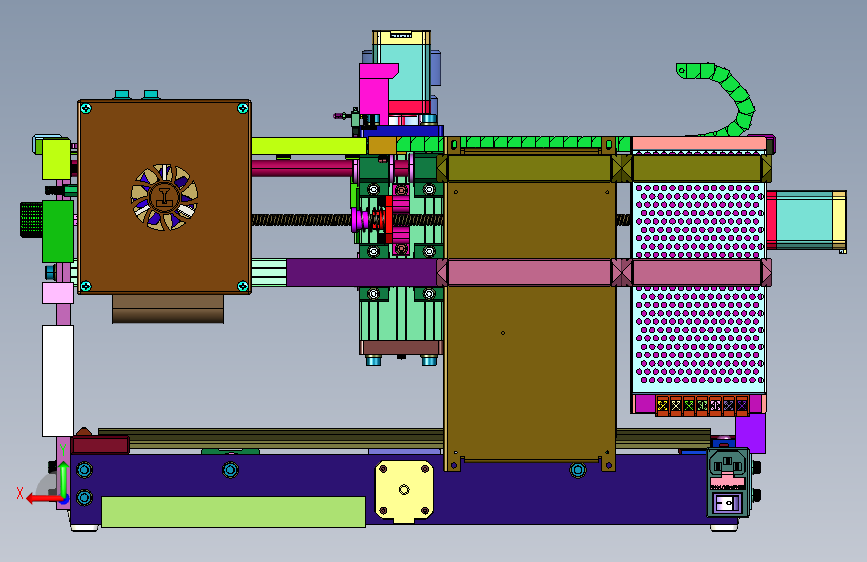Screen dimensions: 867x562
Task: Select the salmon bar above the power supply
Action: (x=699, y=144)
